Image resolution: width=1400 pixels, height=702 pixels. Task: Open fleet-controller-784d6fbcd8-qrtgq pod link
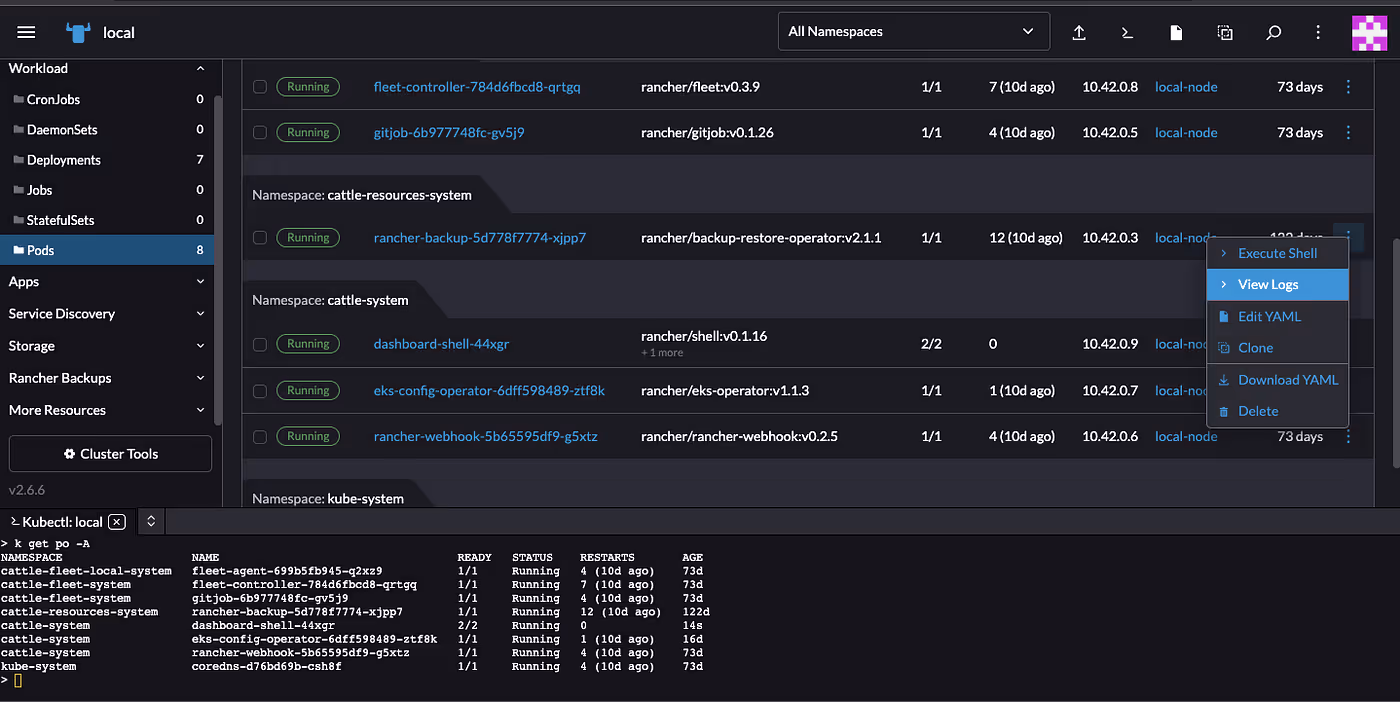click(x=477, y=87)
